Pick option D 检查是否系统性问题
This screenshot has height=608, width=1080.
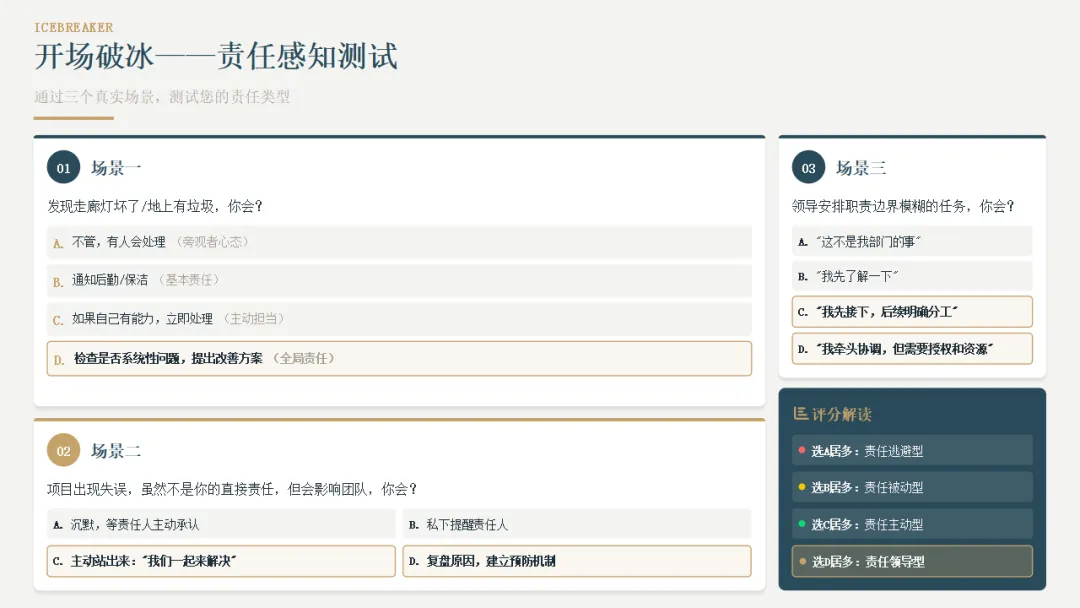[399, 358]
